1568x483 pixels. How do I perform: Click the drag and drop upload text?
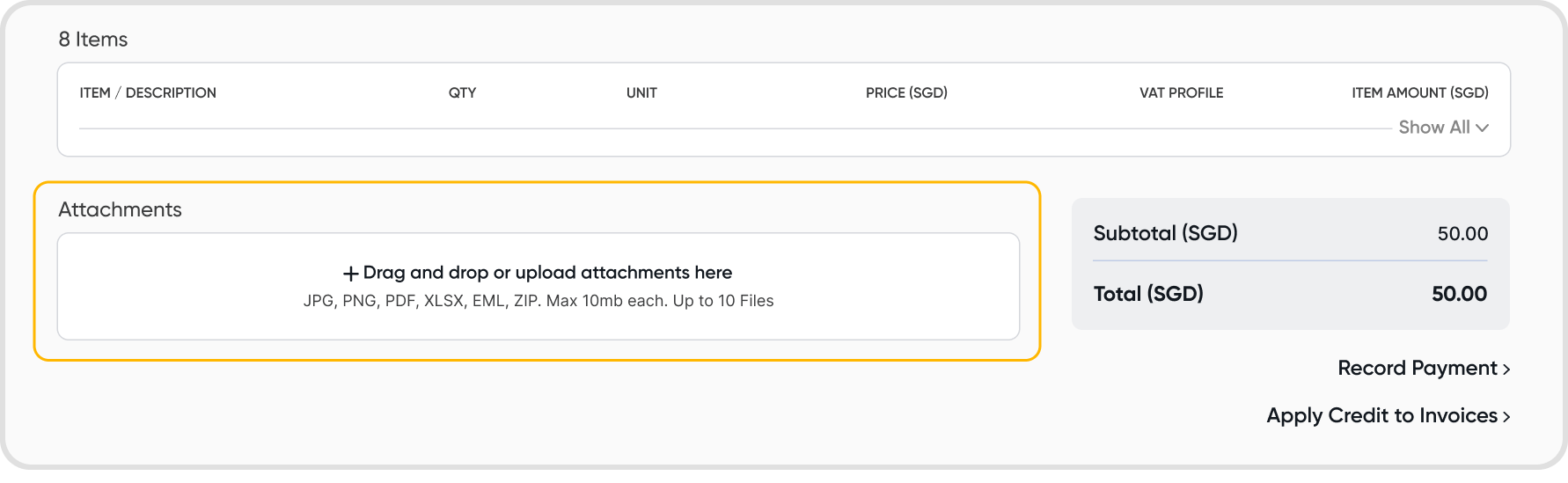click(x=547, y=273)
